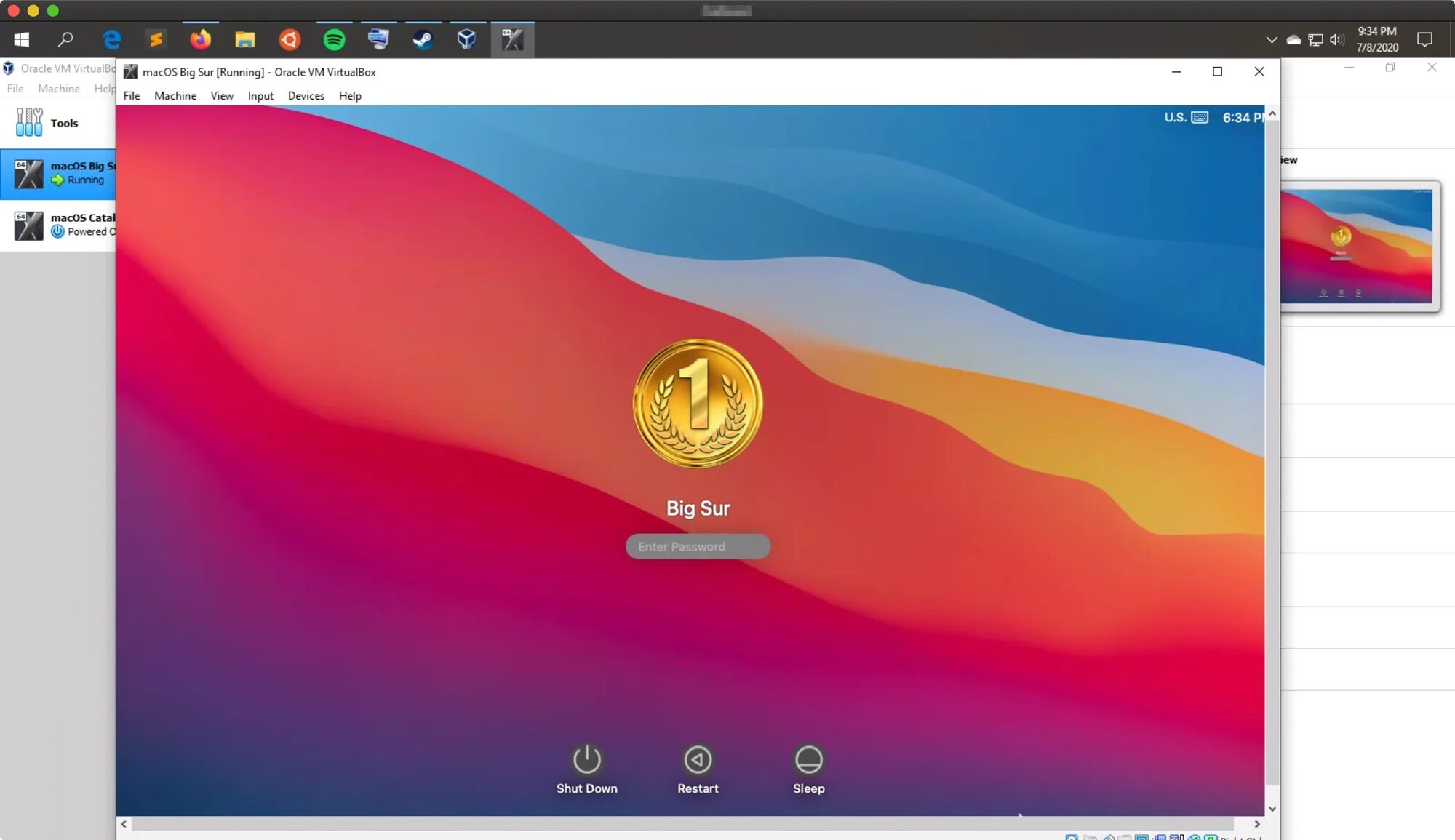The image size is (1455, 840).
Task: Open the Devices menu
Action: (306, 96)
